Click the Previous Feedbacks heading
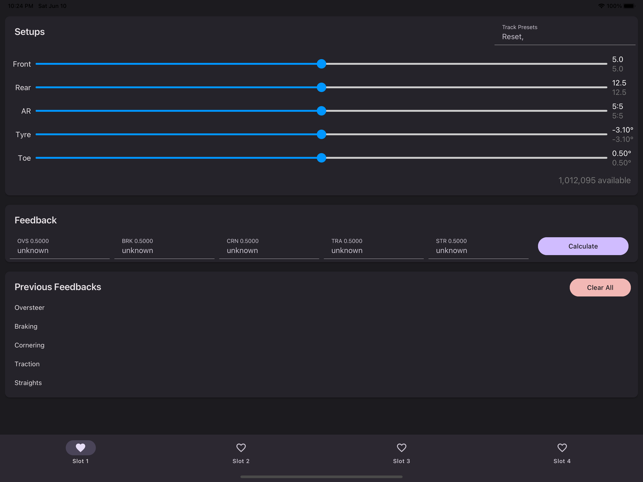 (x=58, y=287)
